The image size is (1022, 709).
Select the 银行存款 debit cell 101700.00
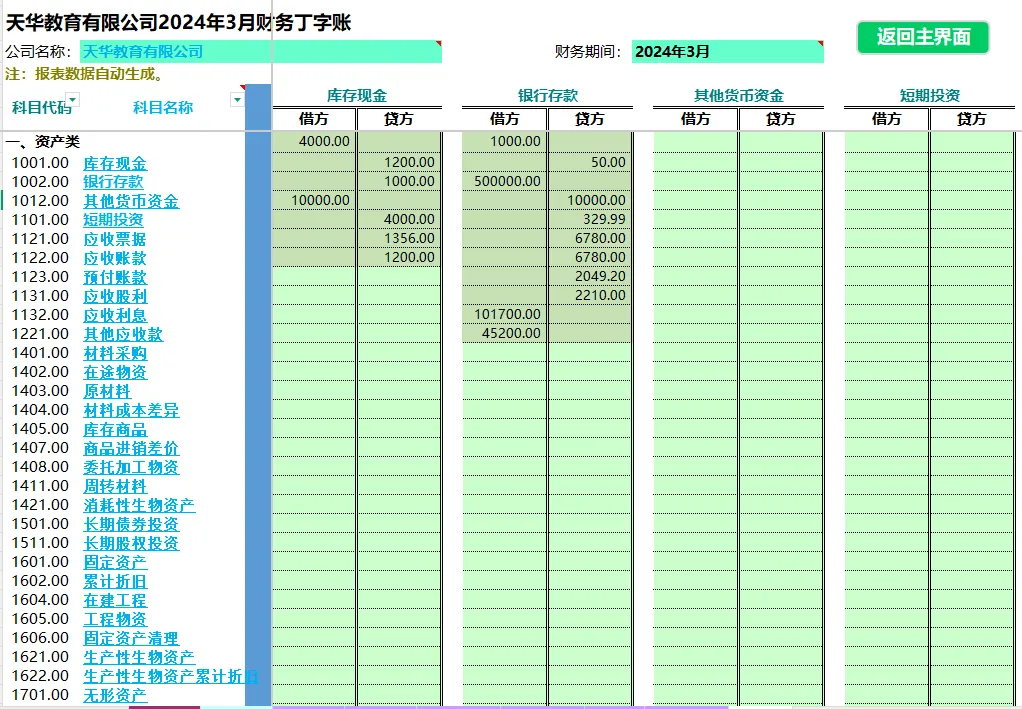[x=504, y=313]
